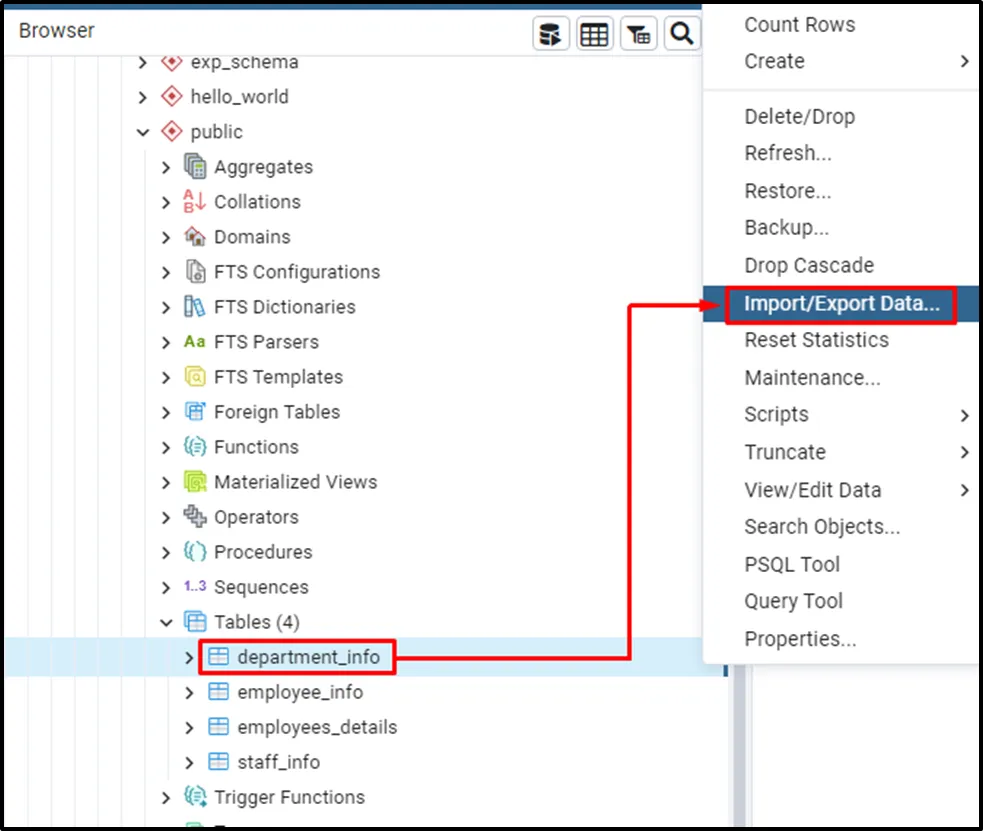This screenshot has height=831, width=983.
Task: Open the Search Objects magnifier icon
Action: click(682, 34)
